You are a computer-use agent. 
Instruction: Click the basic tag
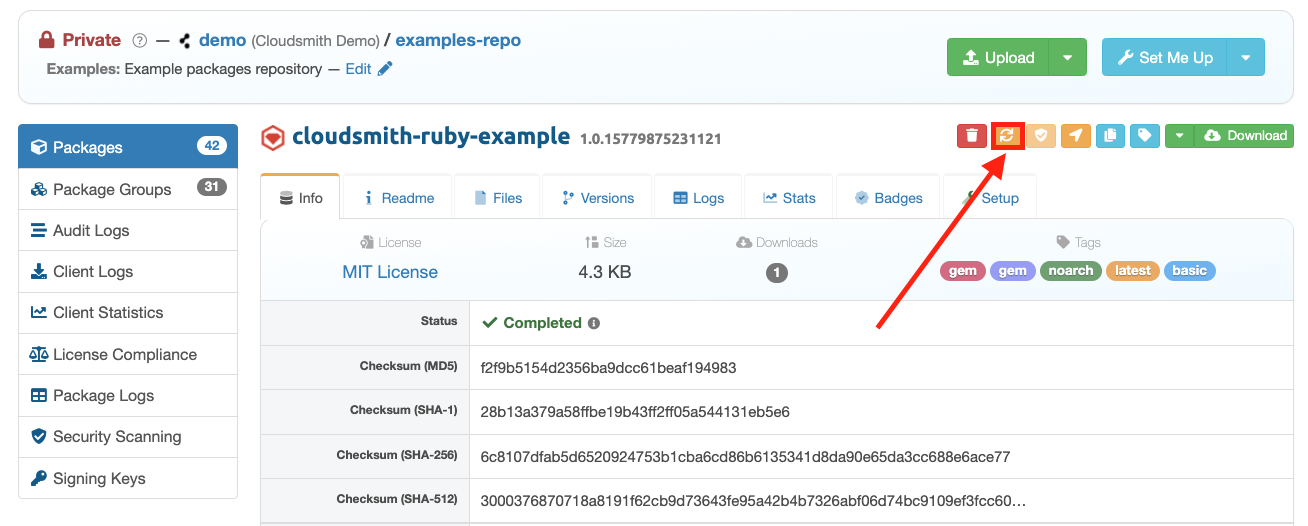(1189, 271)
